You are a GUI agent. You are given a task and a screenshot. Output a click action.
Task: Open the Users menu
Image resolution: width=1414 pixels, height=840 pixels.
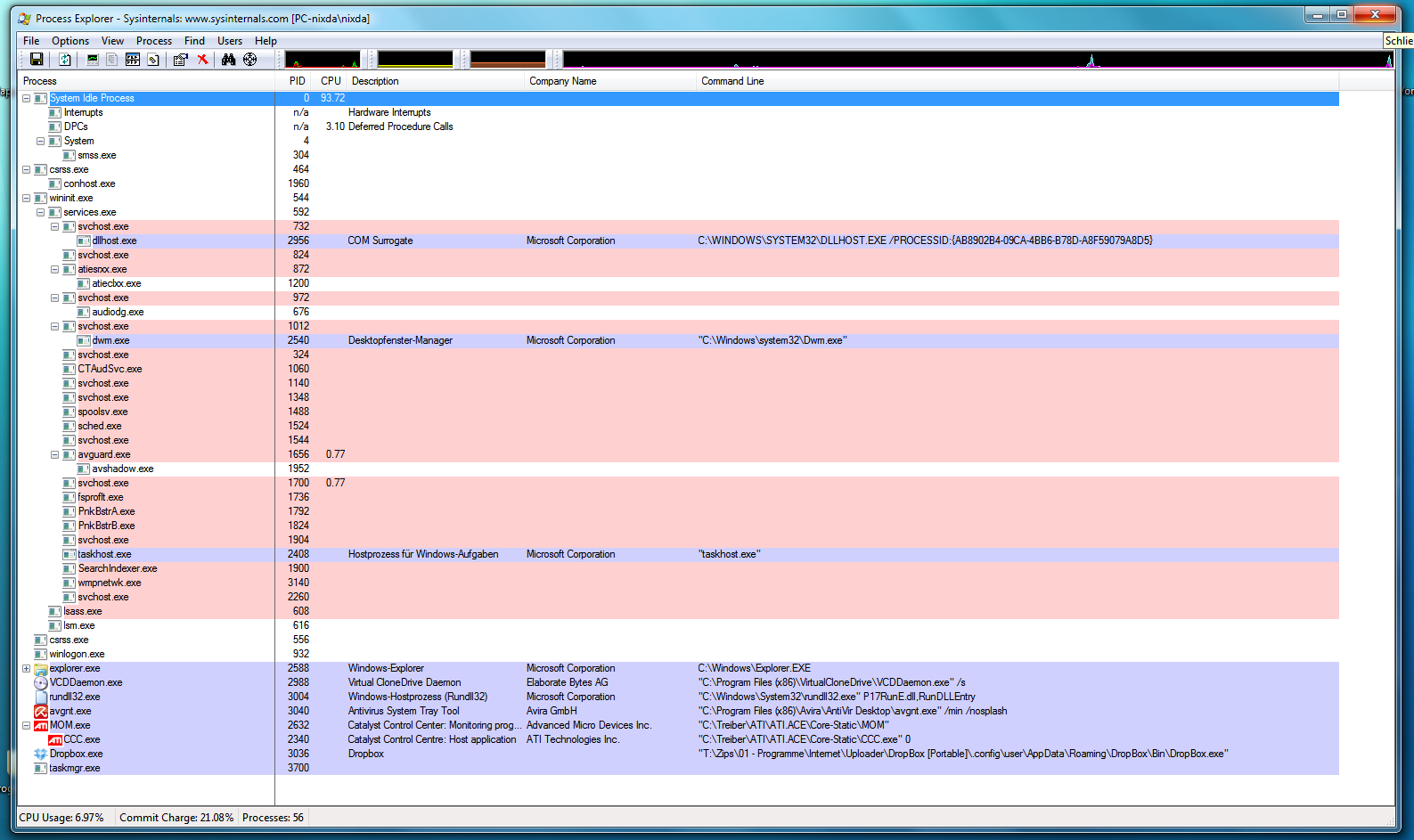coord(230,41)
